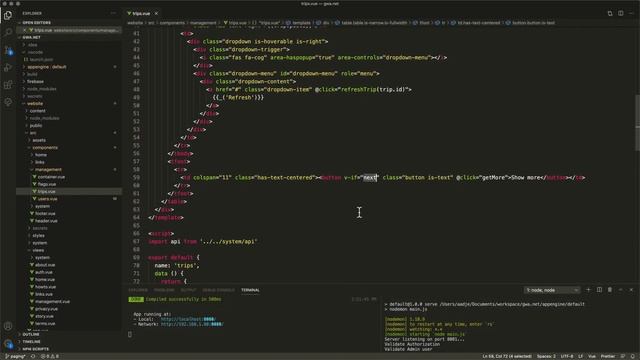Open the localhost URL in terminal
The width and height of the screenshot is (640, 360).
(x=188, y=319)
